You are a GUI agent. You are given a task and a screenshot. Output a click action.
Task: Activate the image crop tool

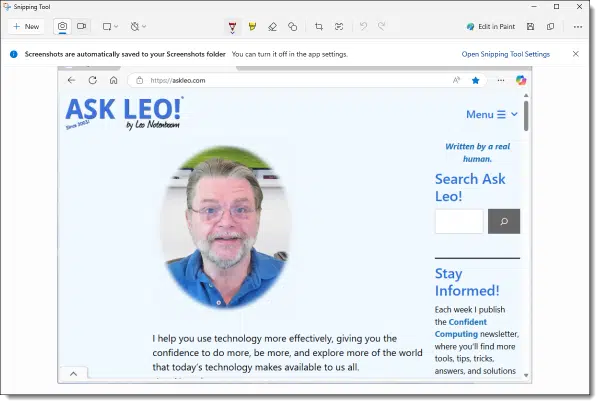[319, 27]
